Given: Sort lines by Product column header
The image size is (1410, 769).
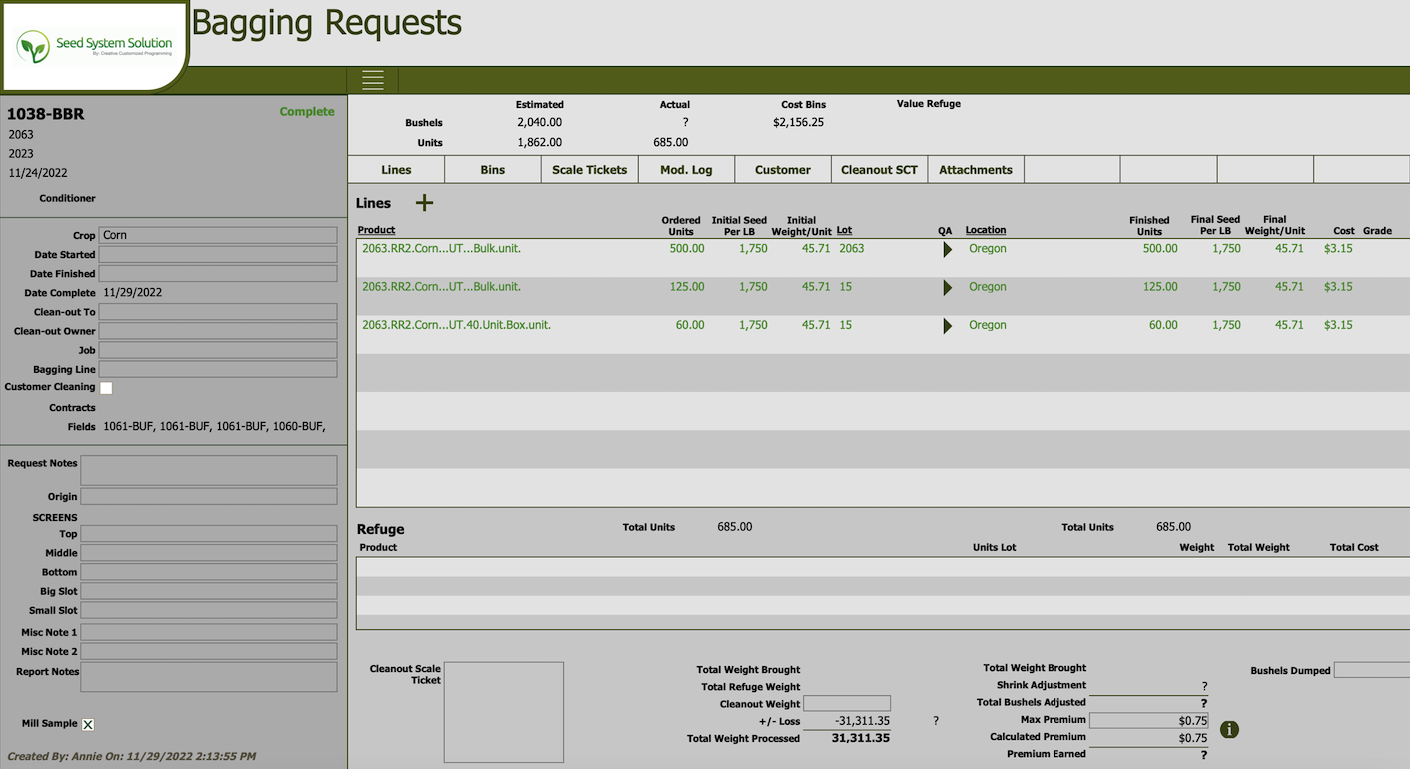Looking at the screenshot, I should 377,230.
